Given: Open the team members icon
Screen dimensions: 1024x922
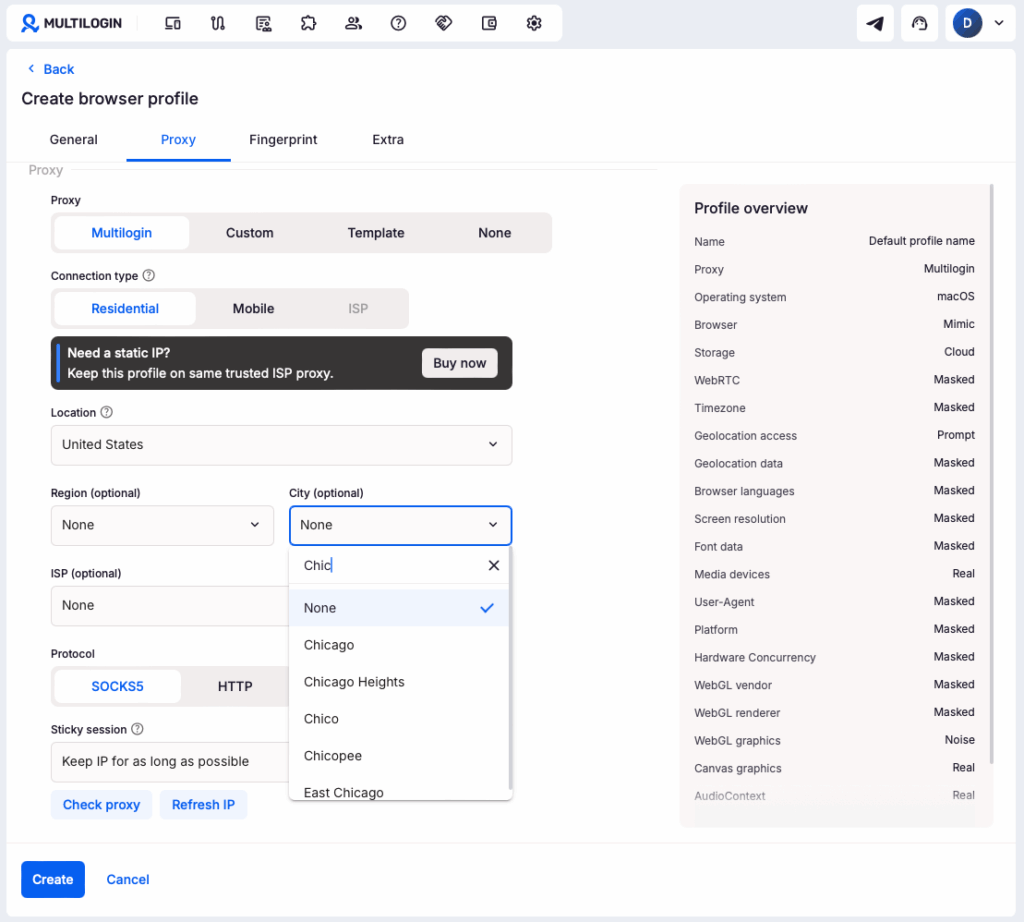Looking at the screenshot, I should click(353, 24).
